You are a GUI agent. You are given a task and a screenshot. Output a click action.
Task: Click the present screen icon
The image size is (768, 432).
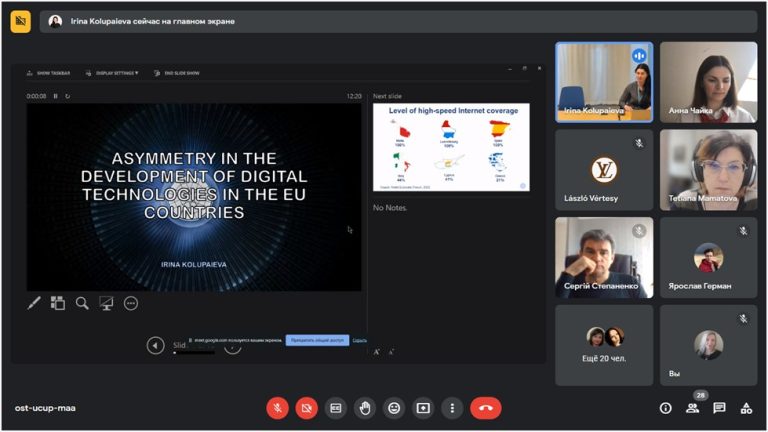(x=423, y=408)
